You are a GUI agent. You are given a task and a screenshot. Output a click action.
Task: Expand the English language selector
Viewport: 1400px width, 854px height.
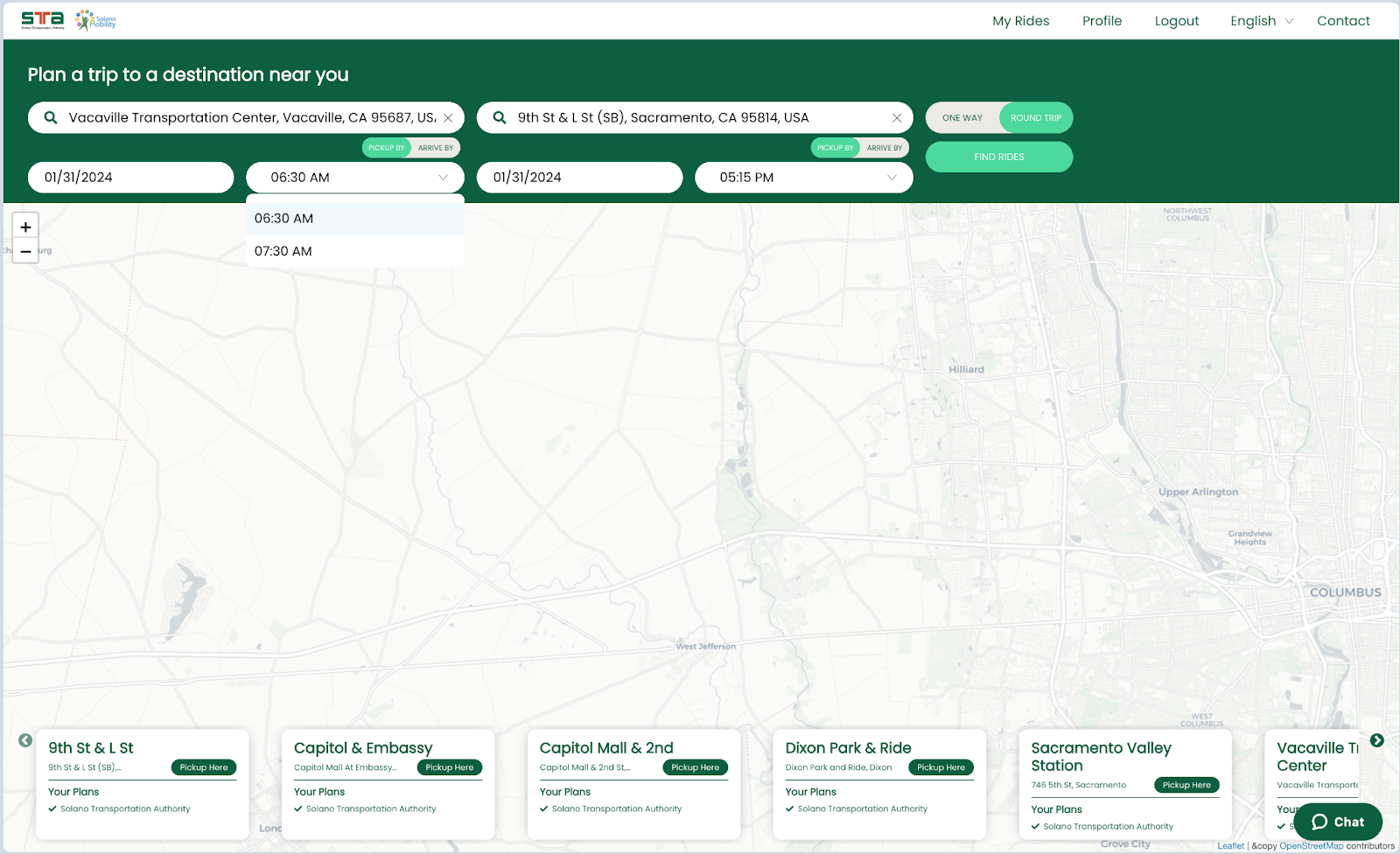(1262, 21)
